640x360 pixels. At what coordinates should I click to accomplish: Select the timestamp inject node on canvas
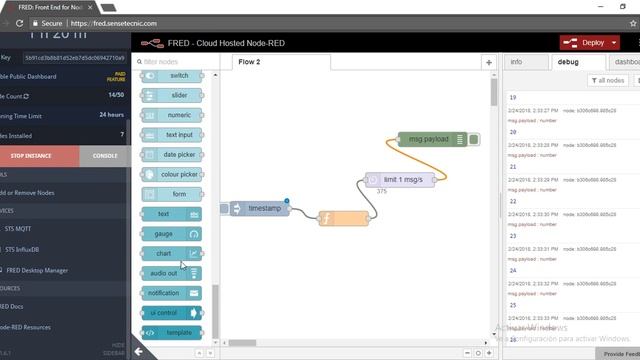(x=260, y=209)
